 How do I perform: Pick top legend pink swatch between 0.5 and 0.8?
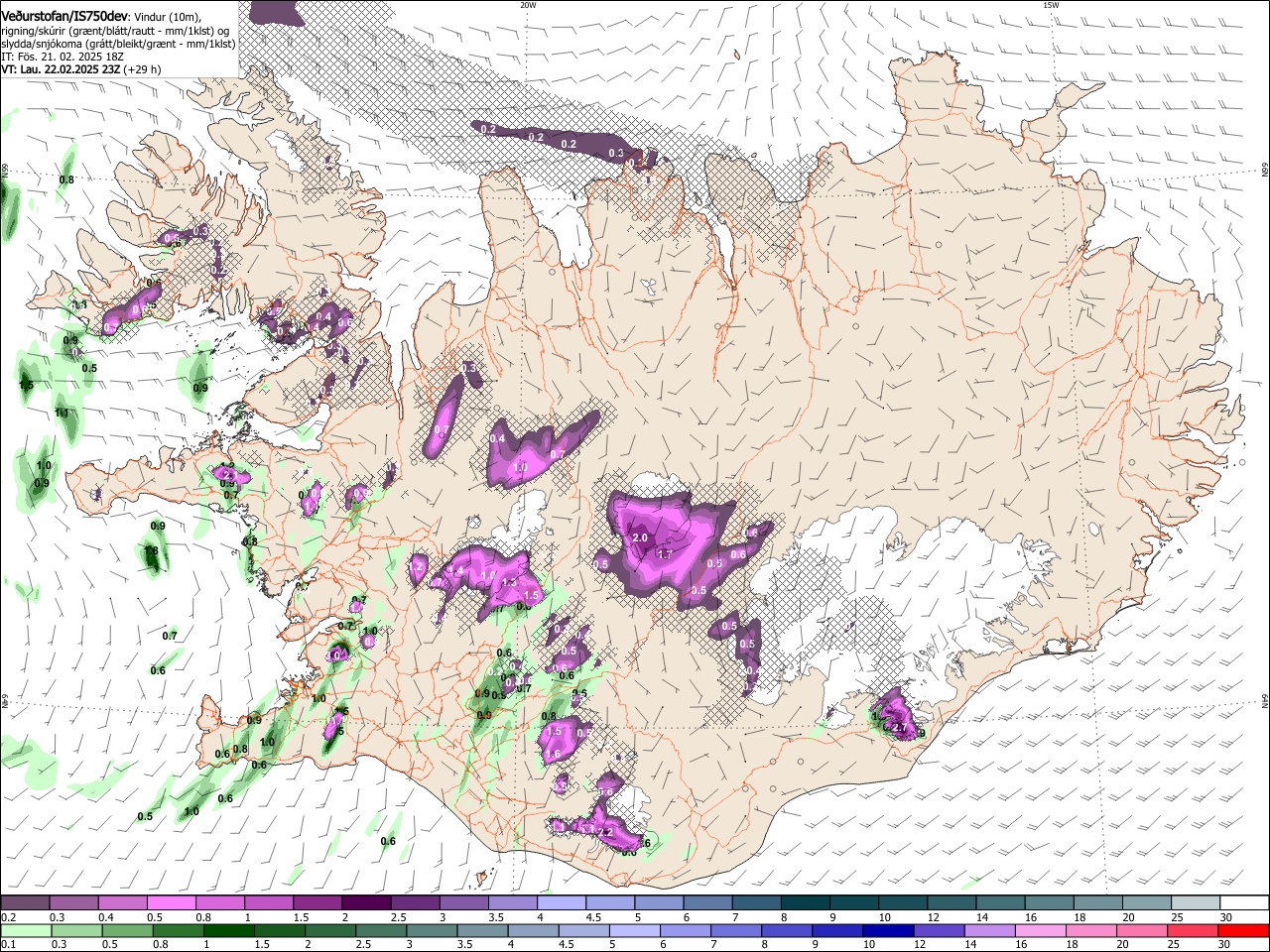tap(171, 902)
